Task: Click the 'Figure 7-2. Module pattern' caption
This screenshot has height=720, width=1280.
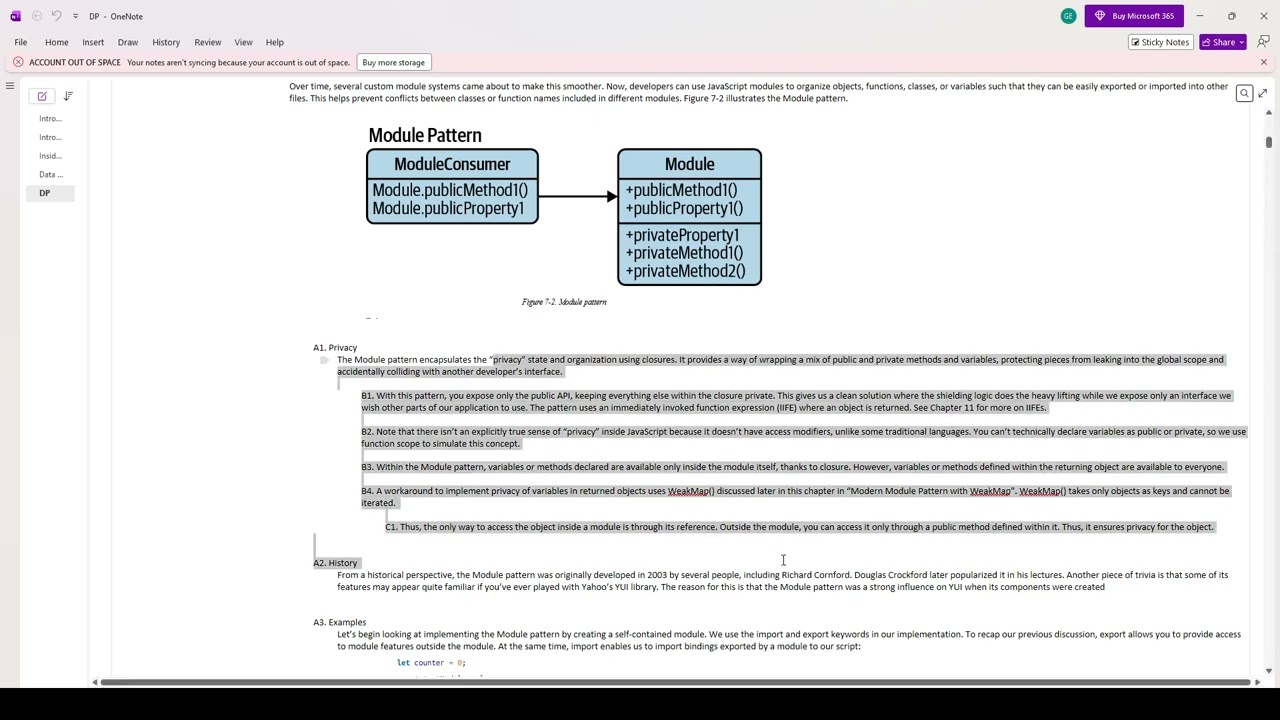Action: (x=564, y=302)
